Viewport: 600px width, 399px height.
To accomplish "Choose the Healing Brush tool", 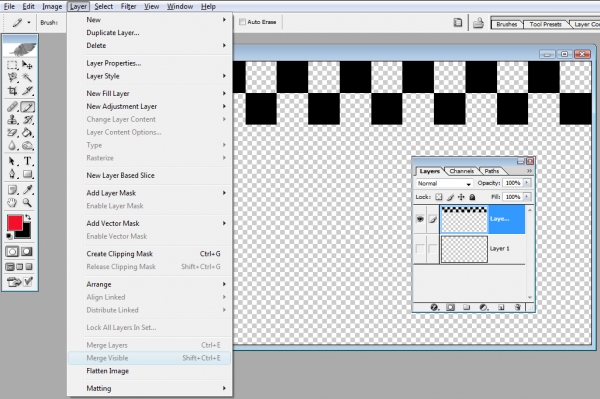I will [x=12, y=107].
